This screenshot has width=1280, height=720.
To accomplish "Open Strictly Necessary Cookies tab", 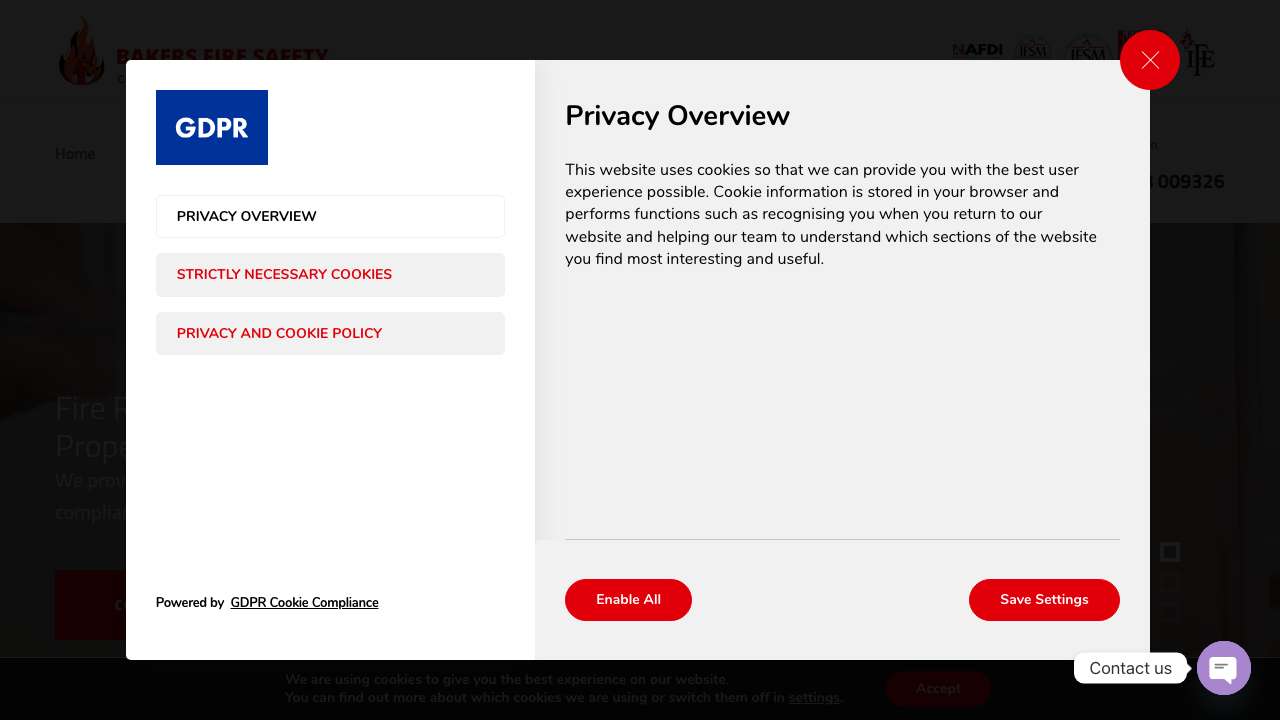I will click(x=330, y=275).
